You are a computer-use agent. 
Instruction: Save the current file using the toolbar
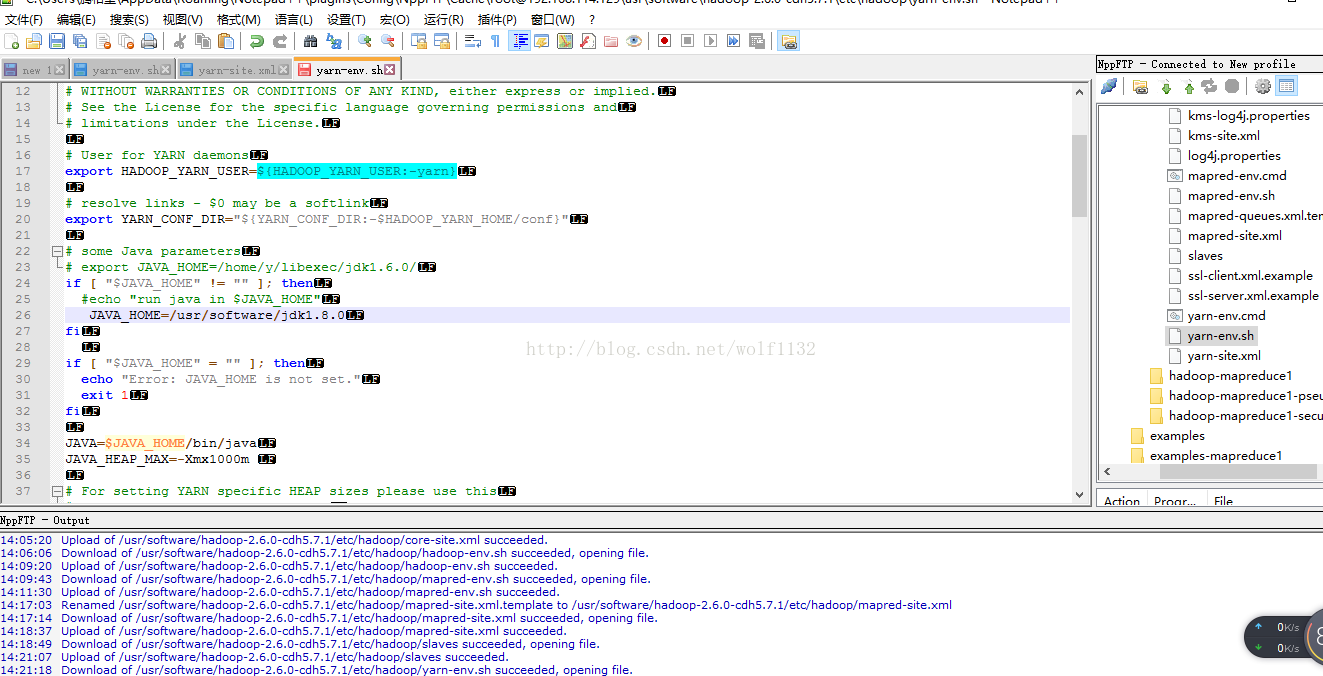click(x=57, y=41)
